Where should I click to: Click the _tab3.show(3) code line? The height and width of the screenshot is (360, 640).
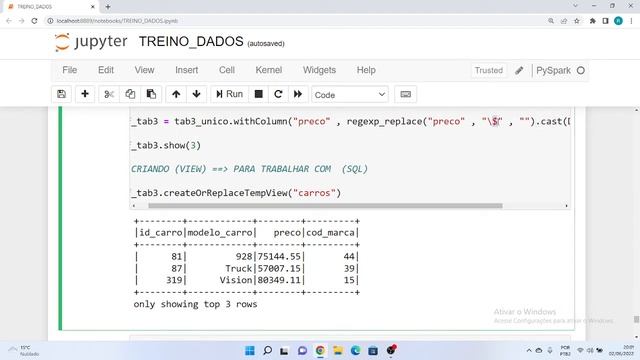pyautogui.click(x=166, y=145)
